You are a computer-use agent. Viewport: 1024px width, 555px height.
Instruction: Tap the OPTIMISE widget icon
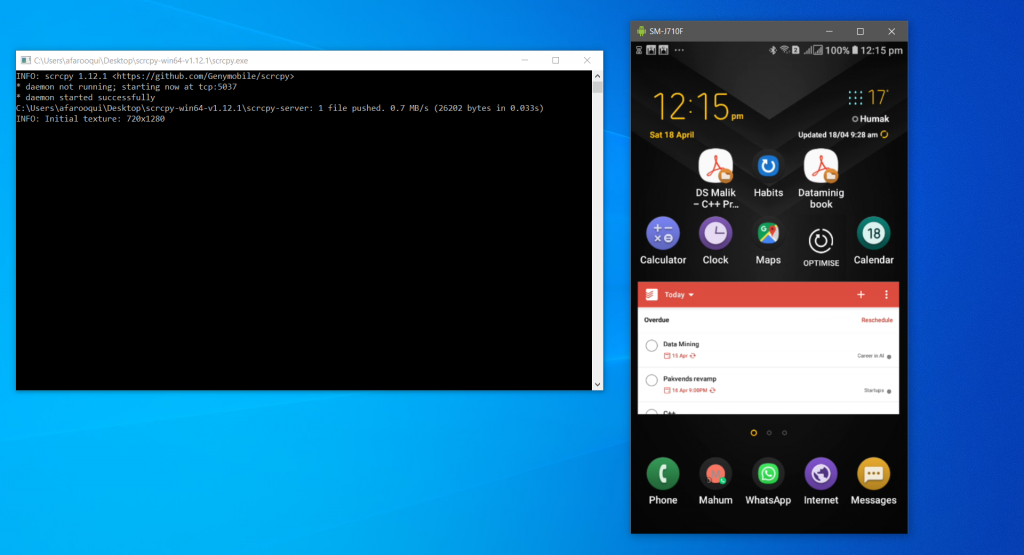pyautogui.click(x=821, y=241)
